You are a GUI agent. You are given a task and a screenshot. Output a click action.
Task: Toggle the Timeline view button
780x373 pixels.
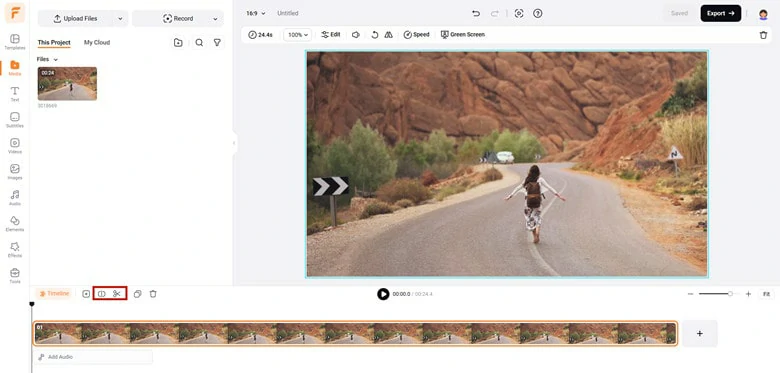(54, 294)
